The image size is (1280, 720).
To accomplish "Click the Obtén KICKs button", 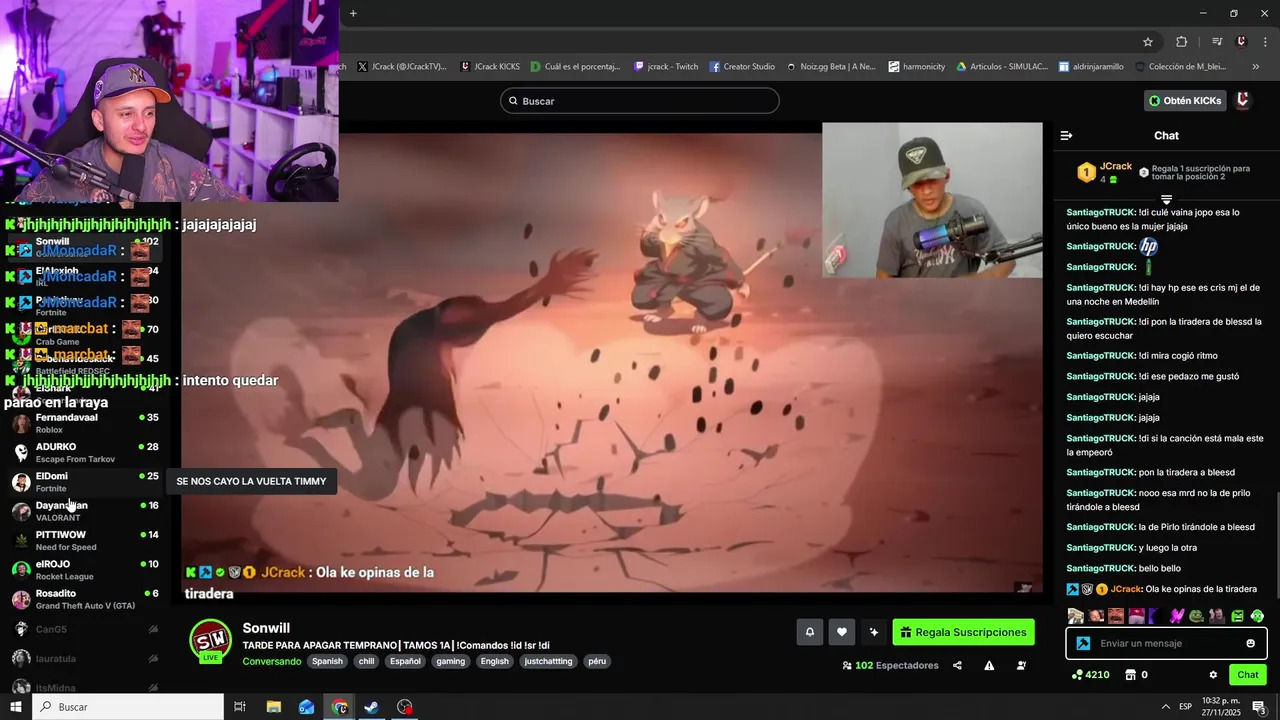I will (x=1185, y=100).
